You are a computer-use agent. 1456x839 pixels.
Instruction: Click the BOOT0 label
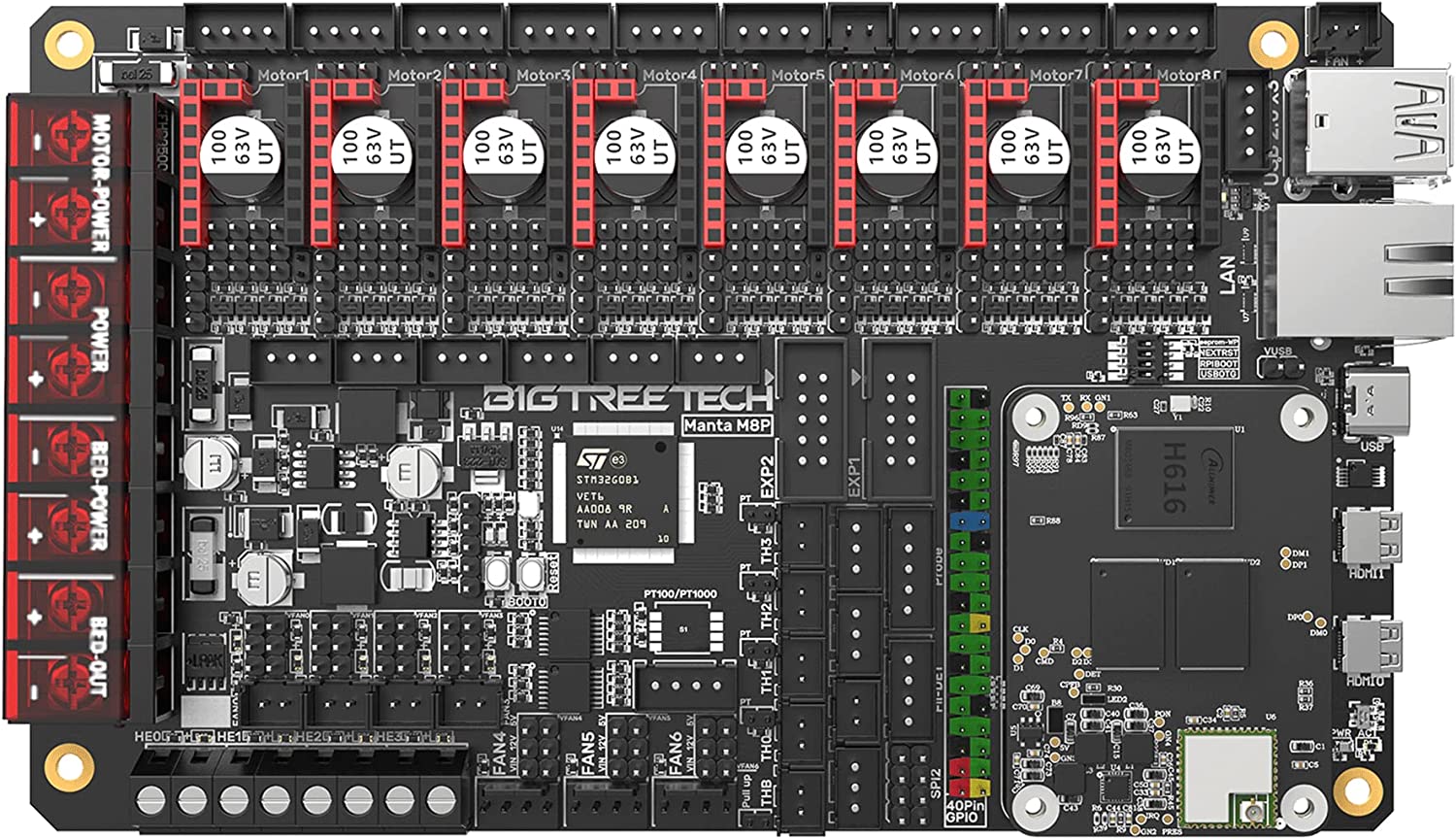(525, 602)
